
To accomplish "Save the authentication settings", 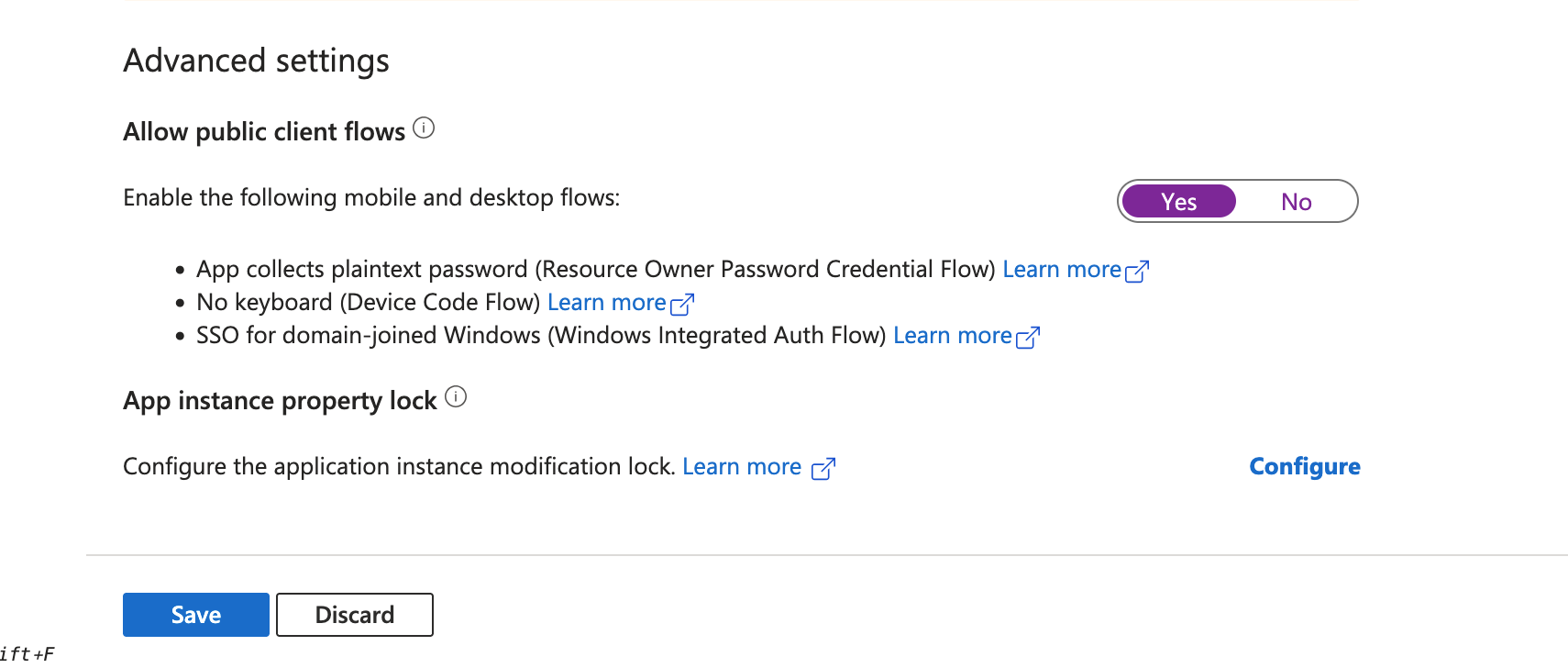I will point(196,615).
